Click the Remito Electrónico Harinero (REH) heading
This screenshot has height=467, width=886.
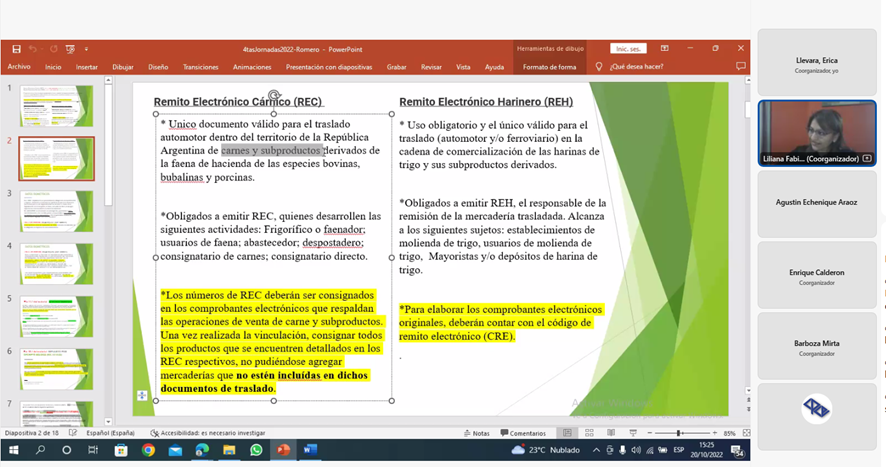(486, 102)
